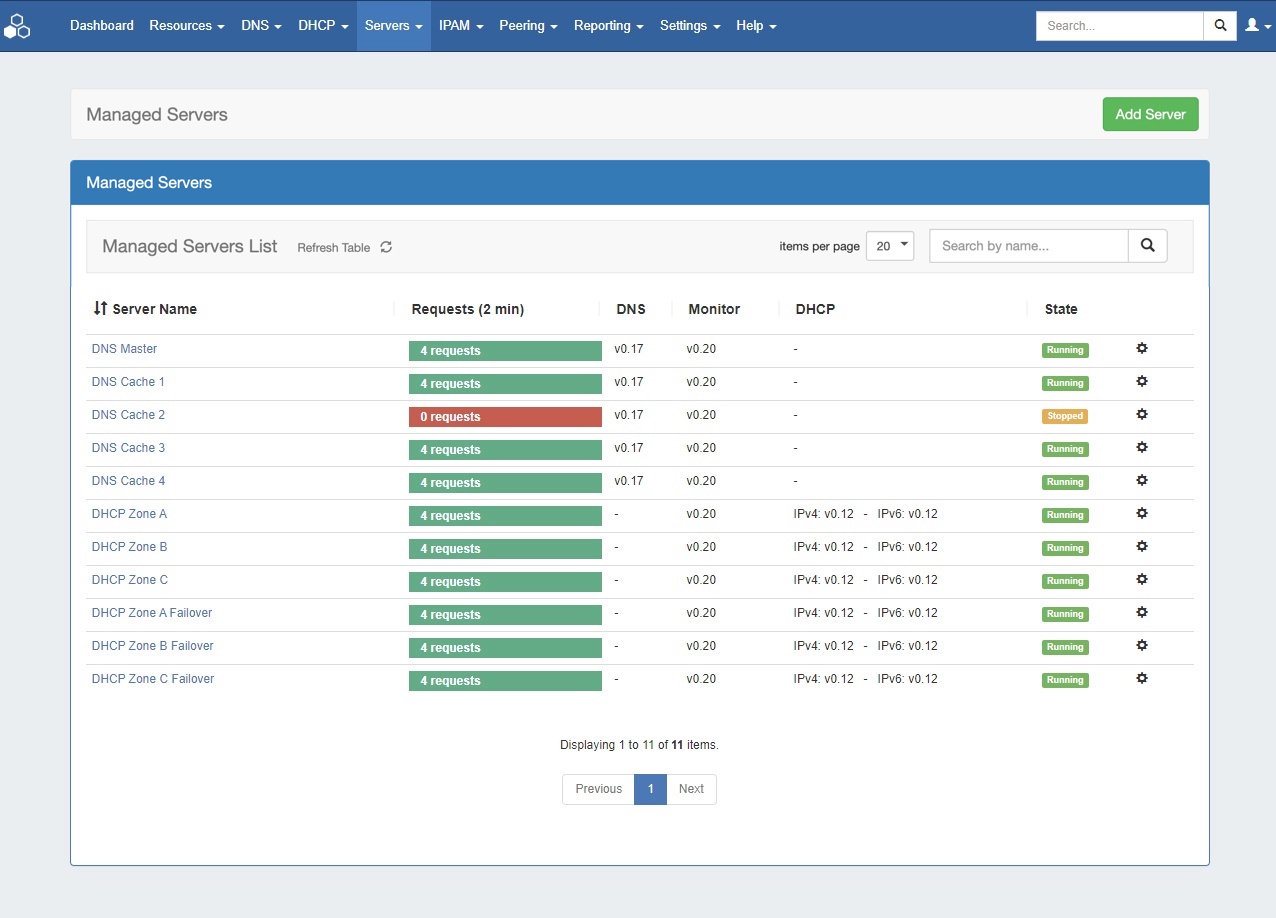Viewport: 1276px width, 918px height.
Task: Open the gear menu for DHCP Zone A
Action: click(x=1142, y=514)
